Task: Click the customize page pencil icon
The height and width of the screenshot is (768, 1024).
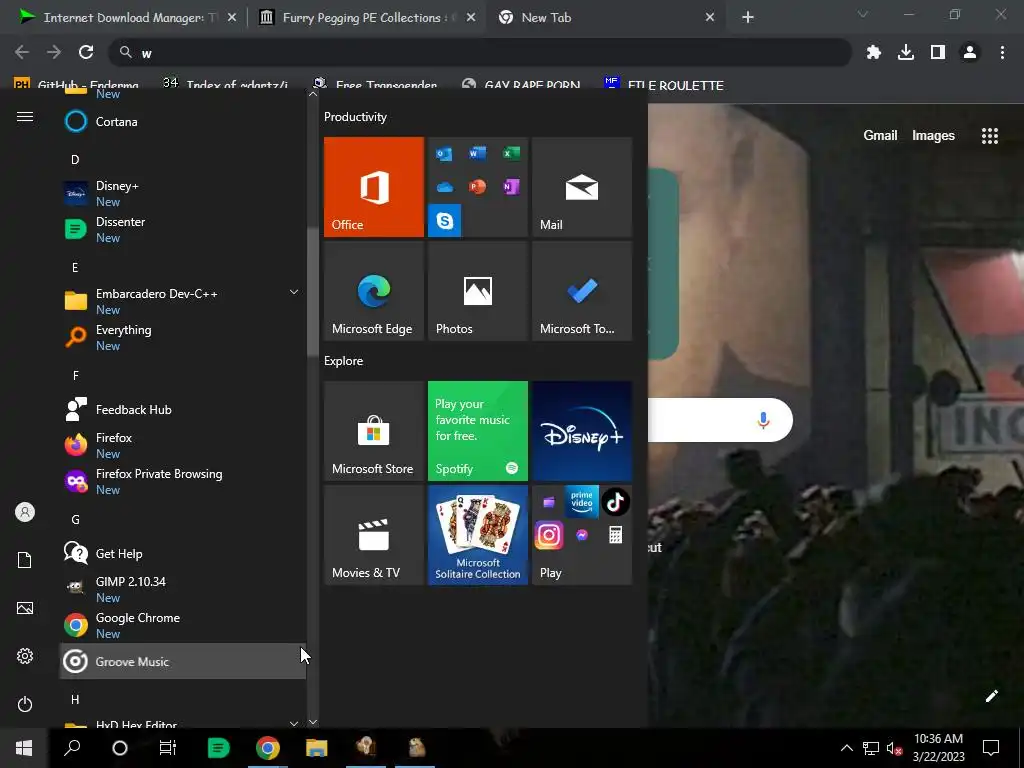Action: pos(991,696)
